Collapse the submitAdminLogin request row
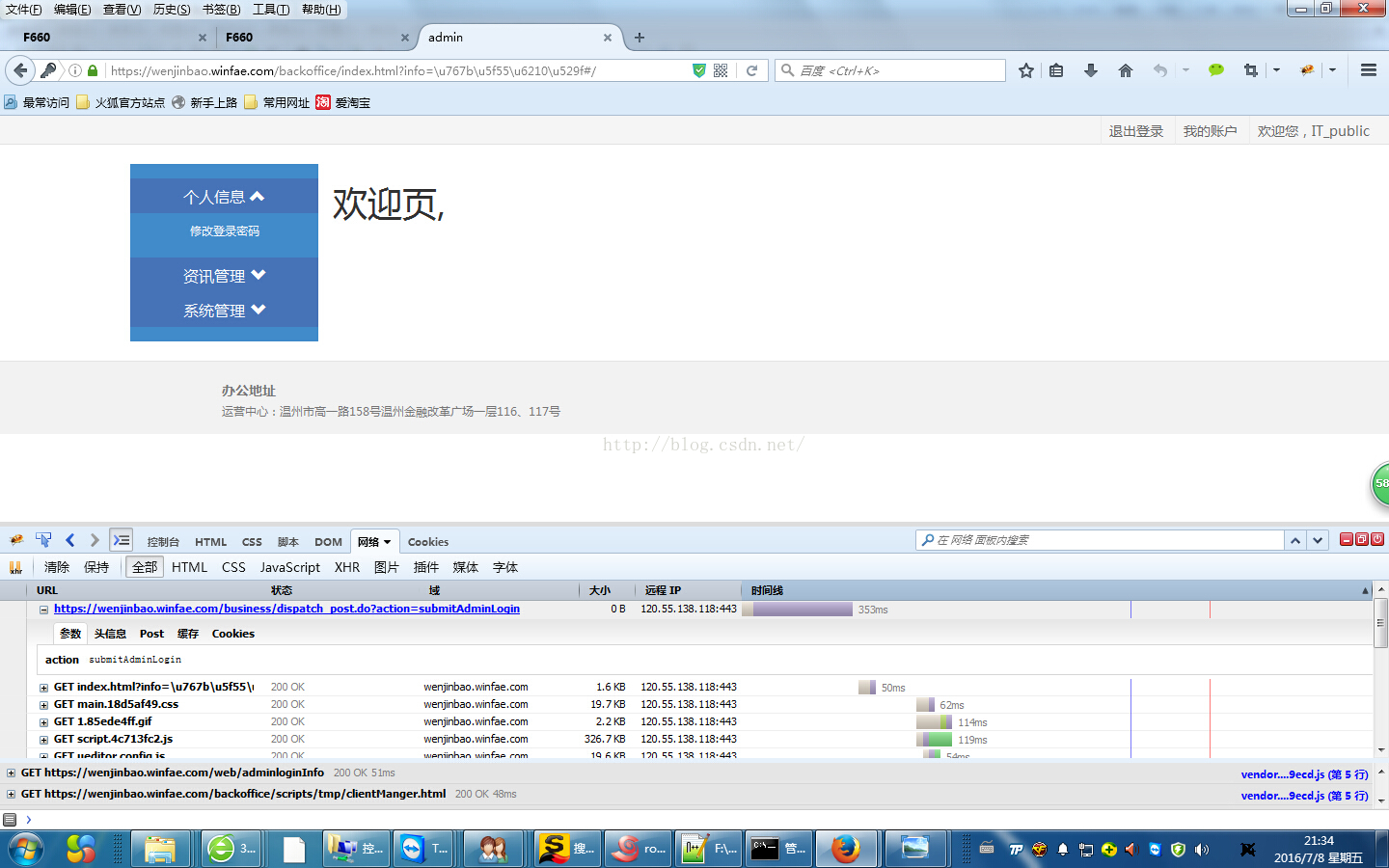 43,610
